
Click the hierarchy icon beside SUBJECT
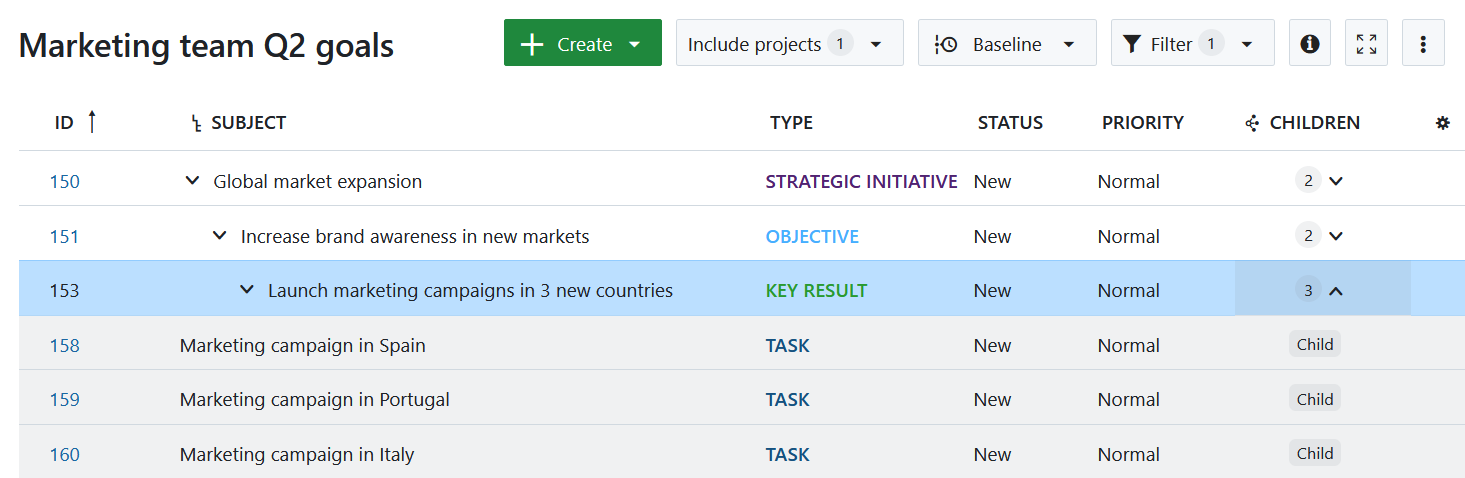196,123
